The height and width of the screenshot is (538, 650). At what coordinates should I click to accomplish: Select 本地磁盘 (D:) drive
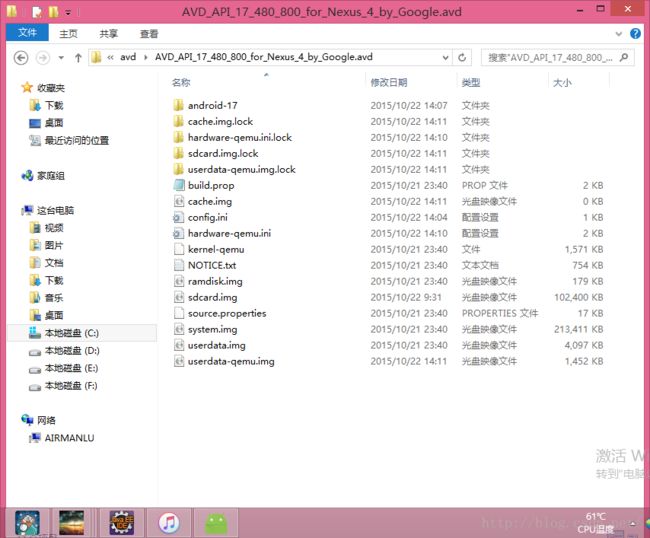[72, 351]
